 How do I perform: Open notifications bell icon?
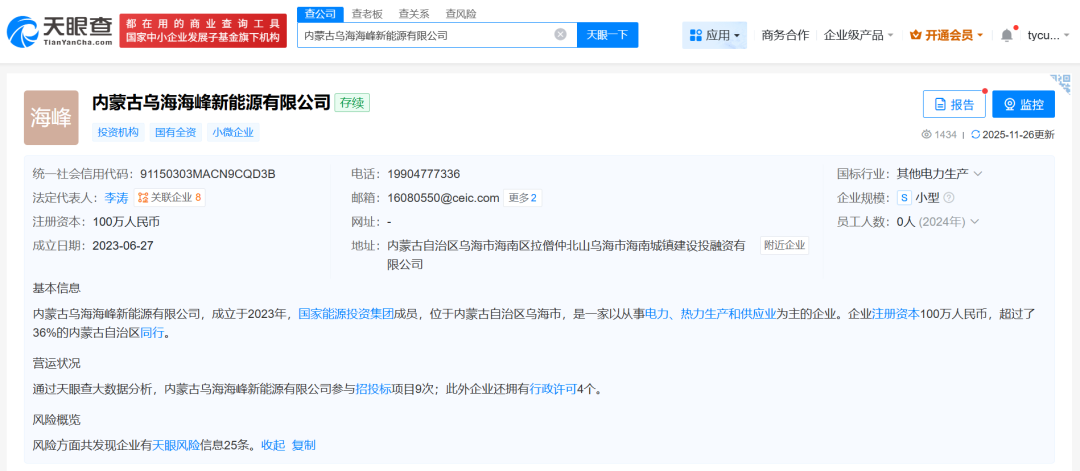point(1007,35)
